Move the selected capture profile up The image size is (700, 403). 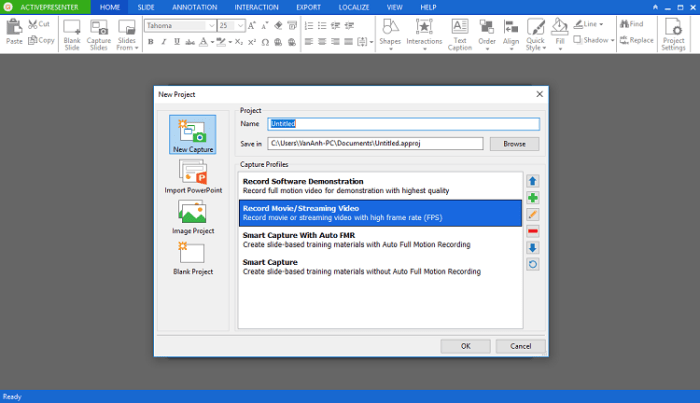tap(532, 181)
